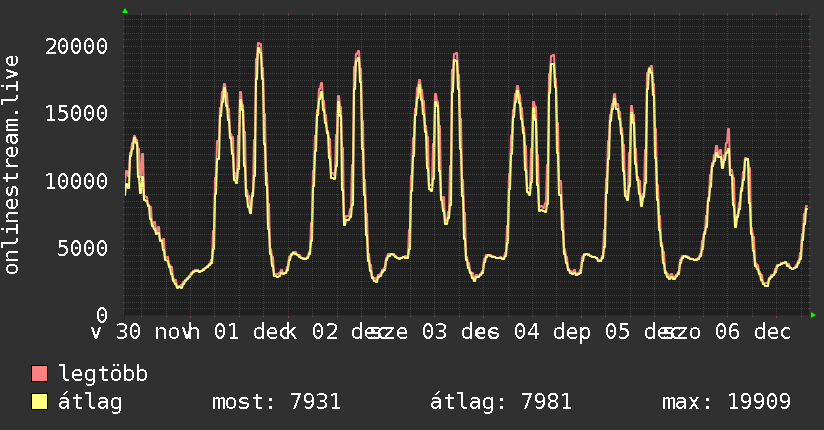This screenshot has width=824, height=430.
Task: Click the onlinestream.live vertical axis title
Action: click(12, 165)
